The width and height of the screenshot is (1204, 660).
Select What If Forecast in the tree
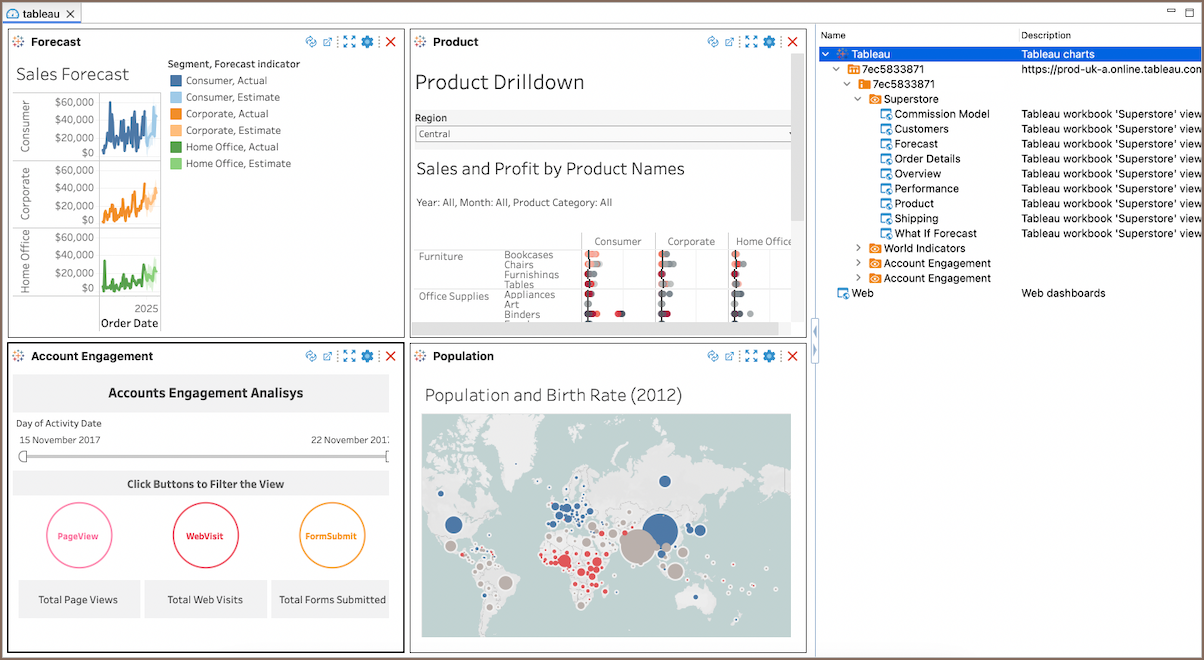(x=935, y=233)
